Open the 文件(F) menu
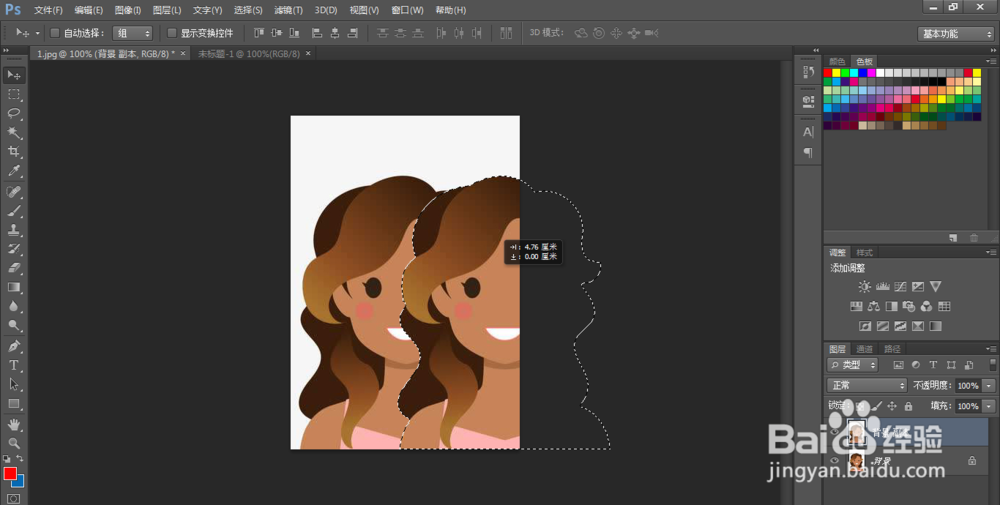Viewport: 1000px width, 505px height. (x=48, y=10)
